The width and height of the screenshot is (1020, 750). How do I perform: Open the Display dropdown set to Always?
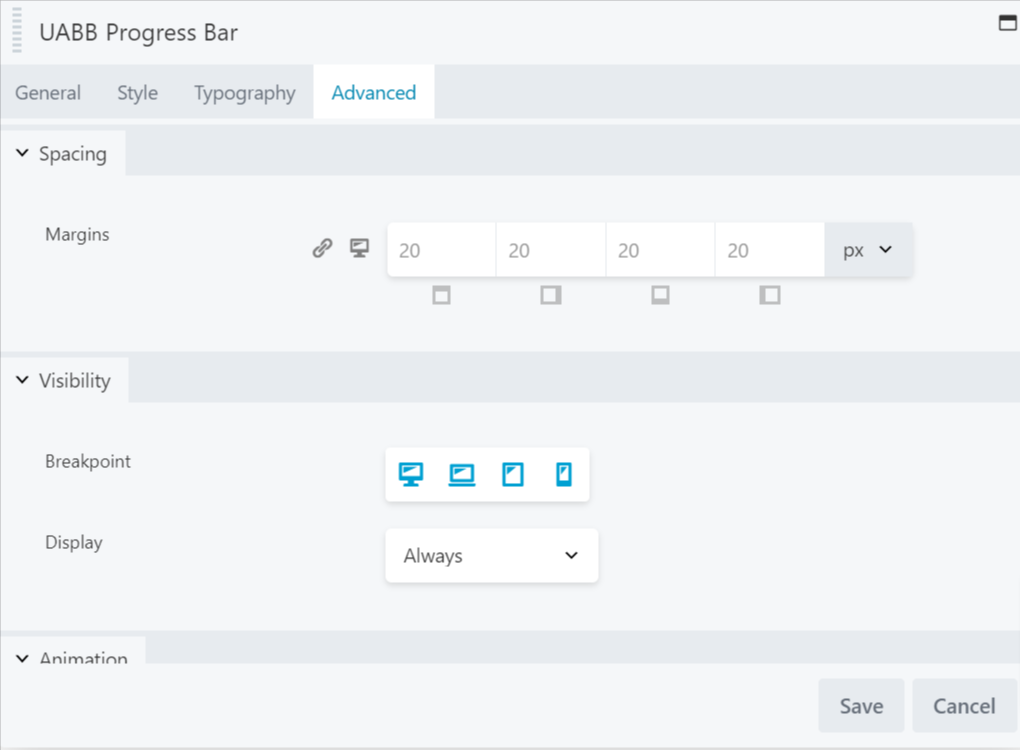pyautogui.click(x=491, y=556)
